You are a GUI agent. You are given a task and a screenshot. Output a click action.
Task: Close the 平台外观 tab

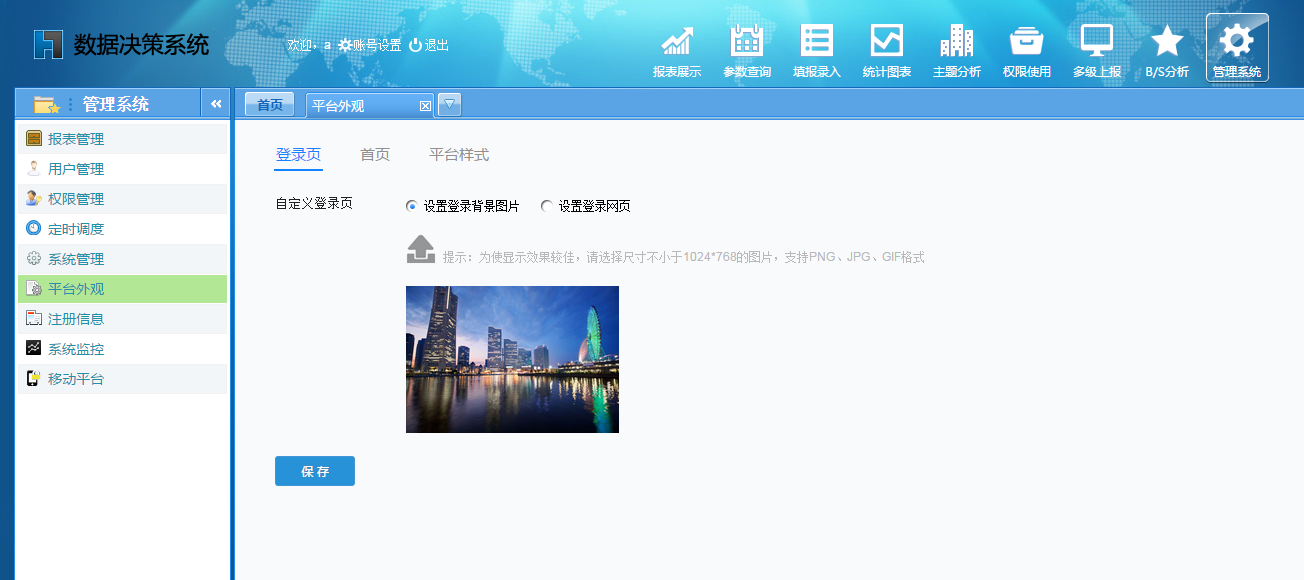point(425,105)
